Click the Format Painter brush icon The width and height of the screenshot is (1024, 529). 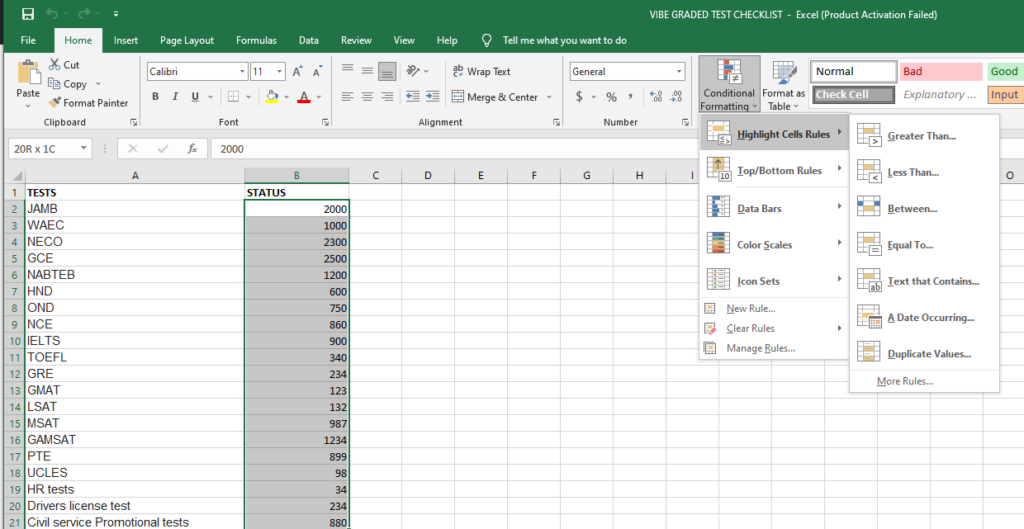click(56, 103)
